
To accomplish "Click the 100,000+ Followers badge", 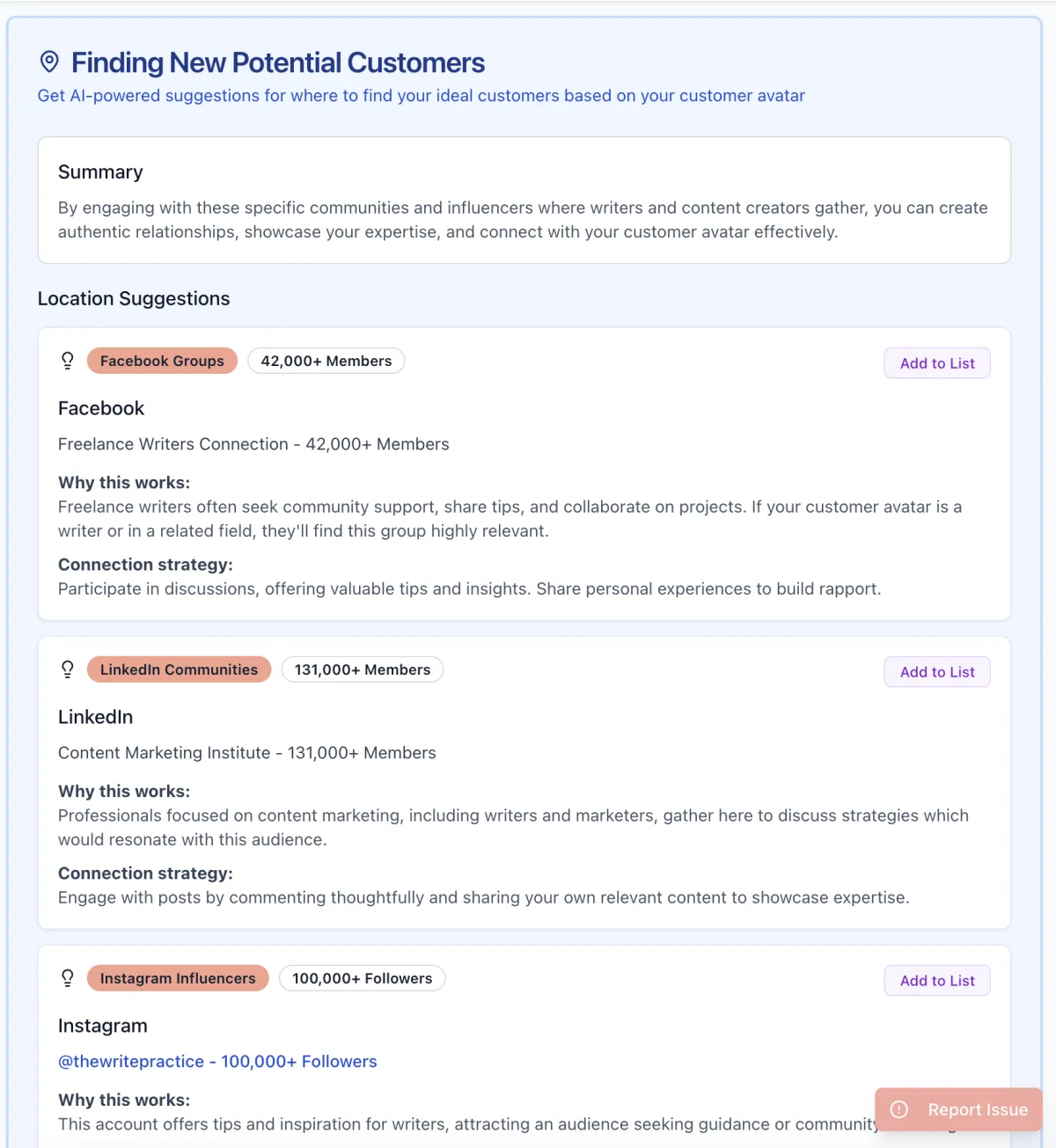I will tap(362, 978).
